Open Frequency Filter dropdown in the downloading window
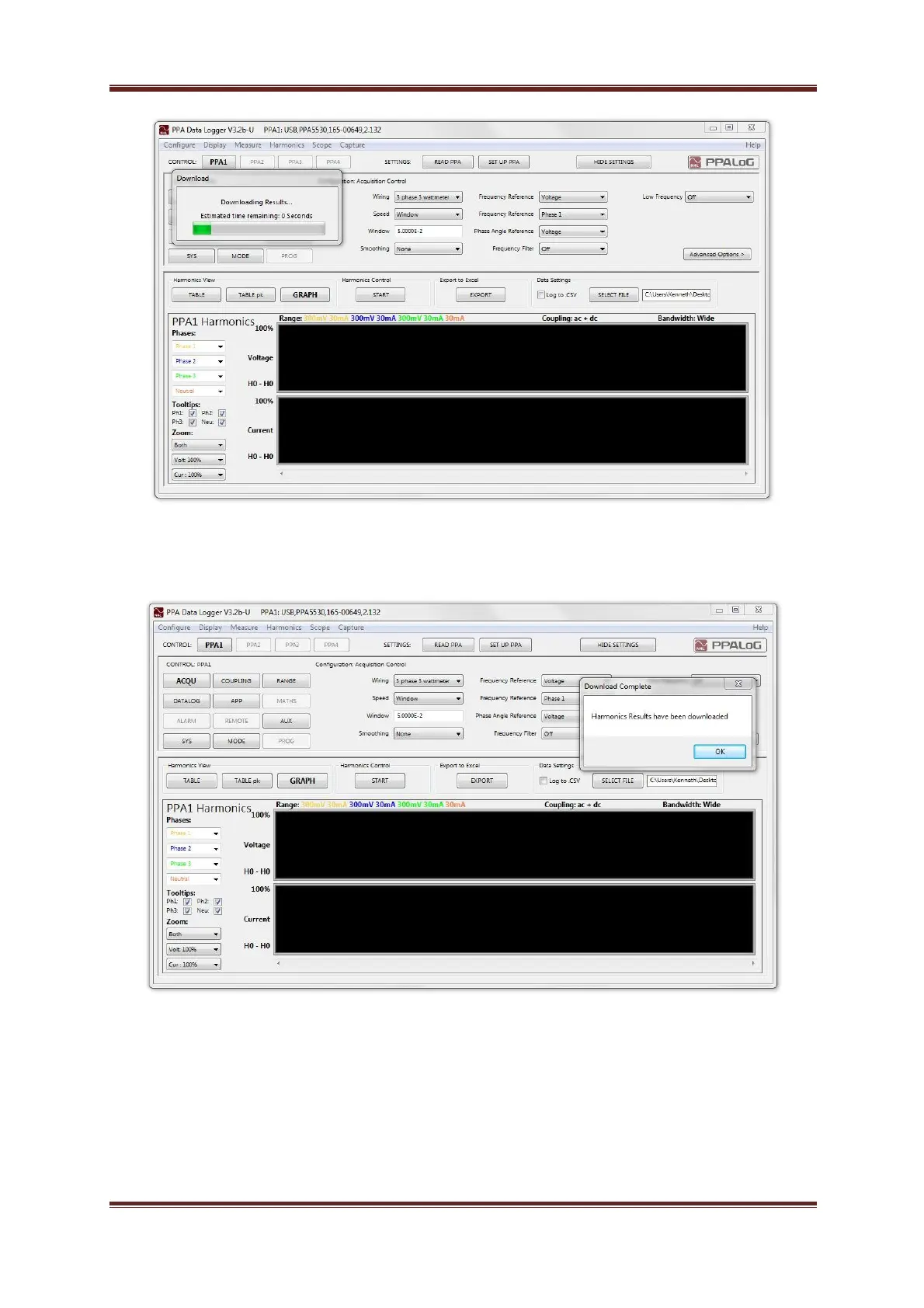Viewport: 924px width, 1308px height. (x=573, y=249)
